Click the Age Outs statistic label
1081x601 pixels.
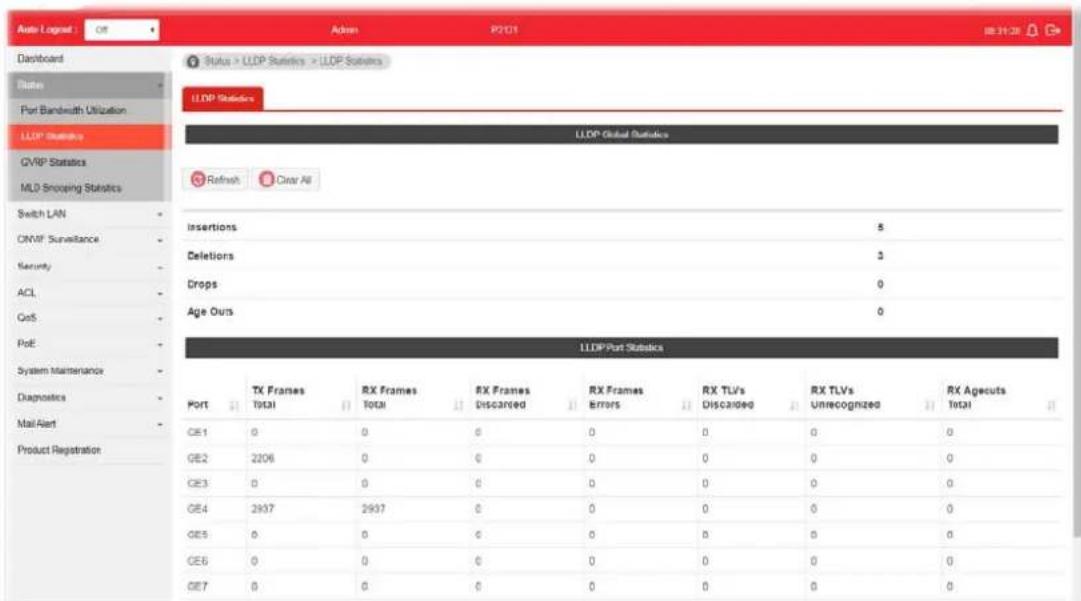[x=210, y=312]
